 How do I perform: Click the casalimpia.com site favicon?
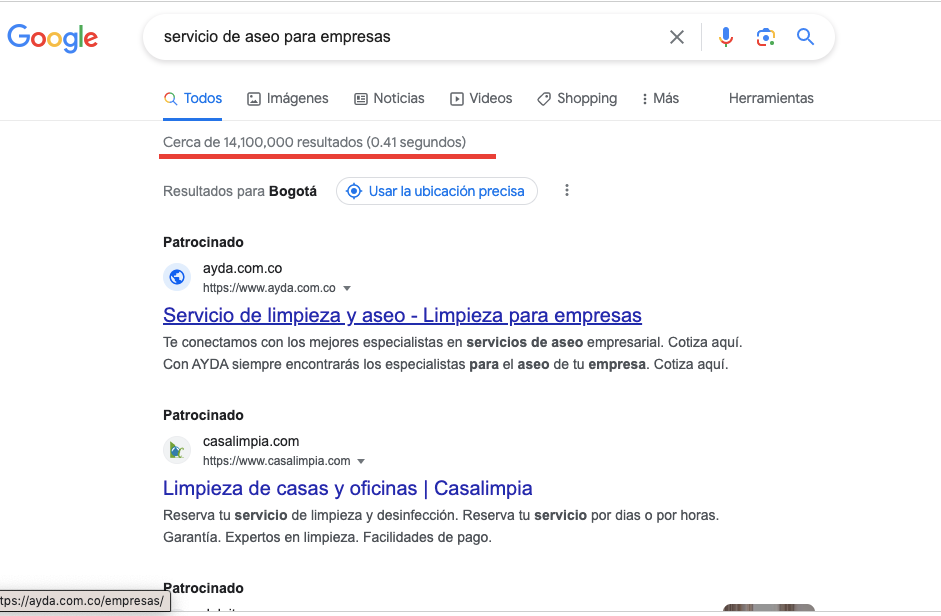click(x=177, y=450)
